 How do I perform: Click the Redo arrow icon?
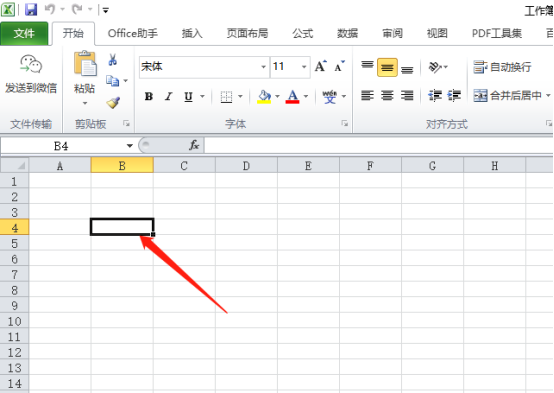77,10
